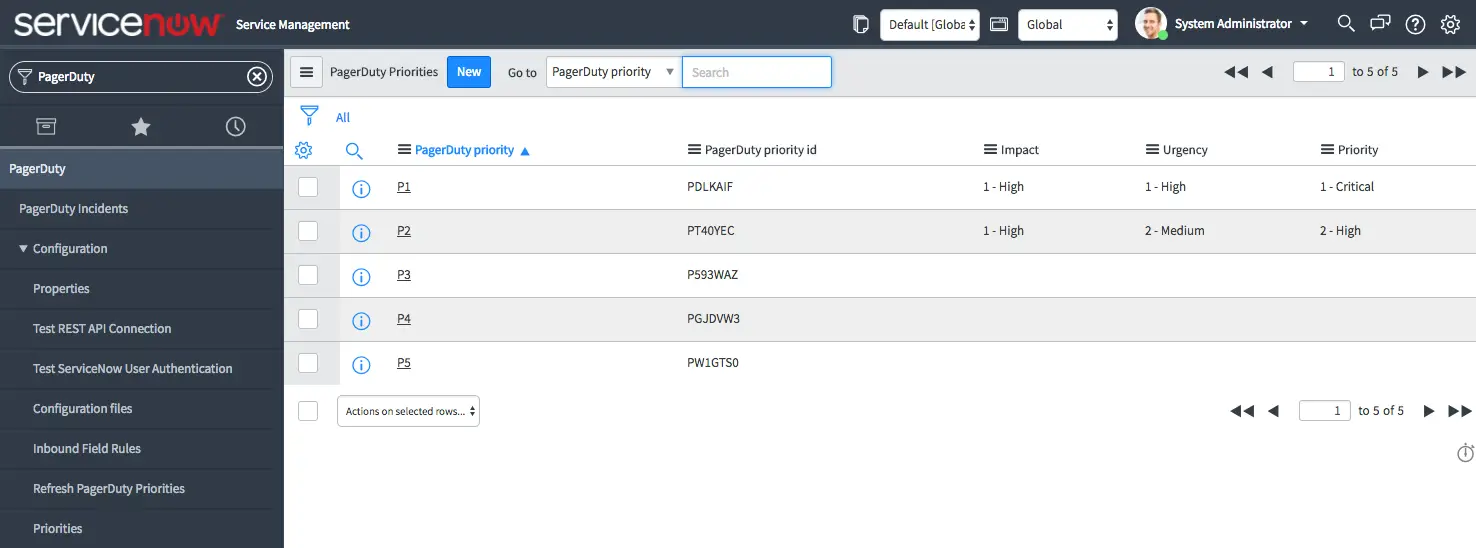Open PagerDuty priority id column menu icon
Screen dimensions: 1476x548
click(694, 150)
